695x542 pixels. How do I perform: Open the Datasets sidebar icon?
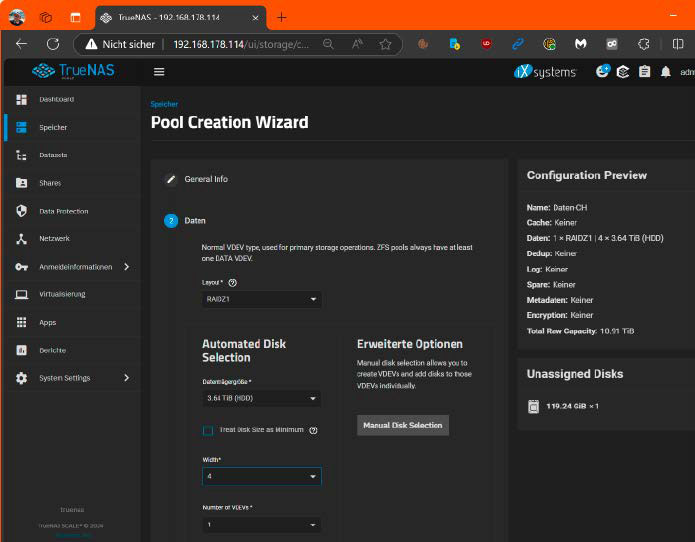coord(21,155)
